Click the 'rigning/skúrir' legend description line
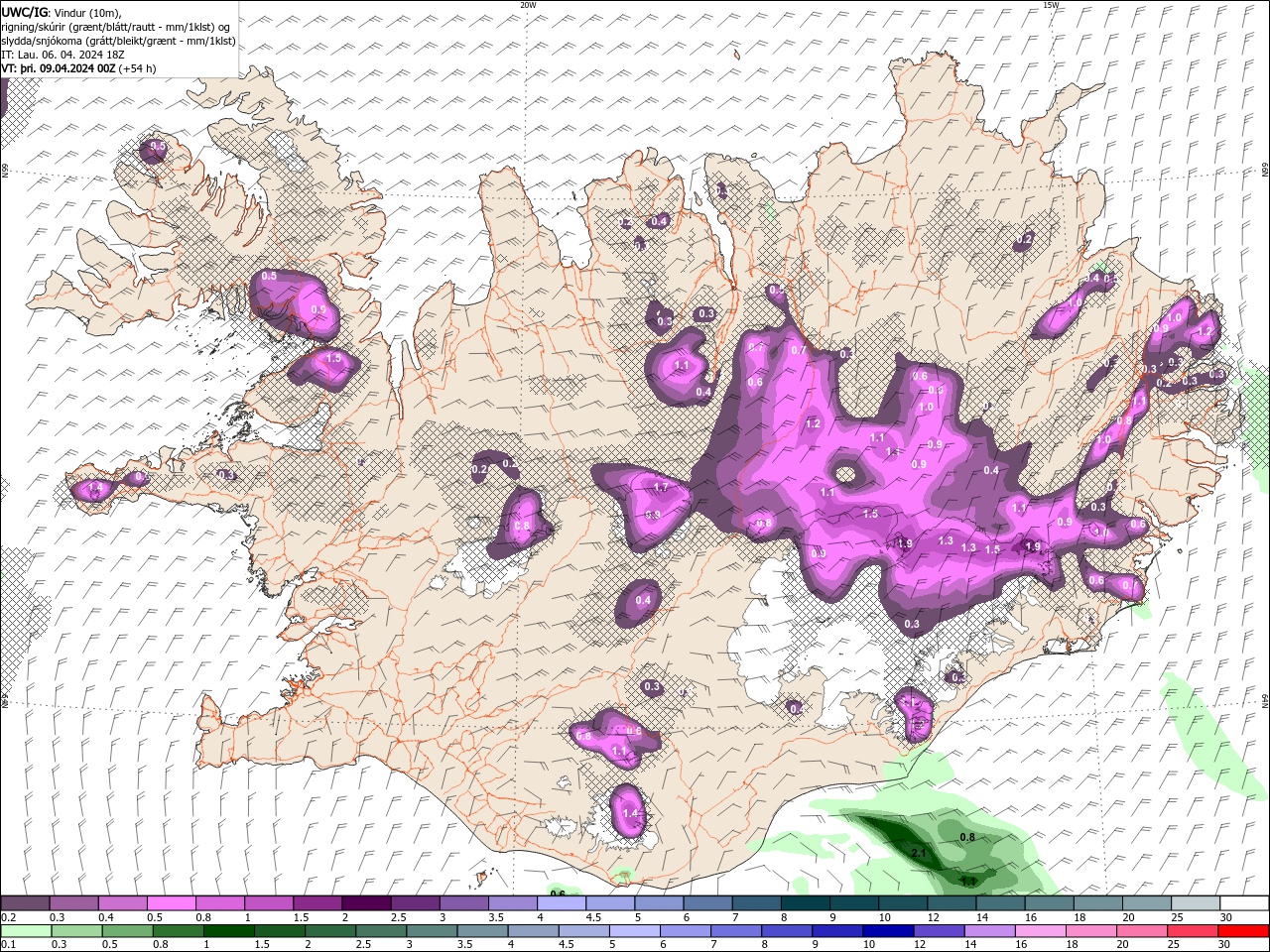This screenshot has height=952, width=1270. pyautogui.click(x=116, y=26)
